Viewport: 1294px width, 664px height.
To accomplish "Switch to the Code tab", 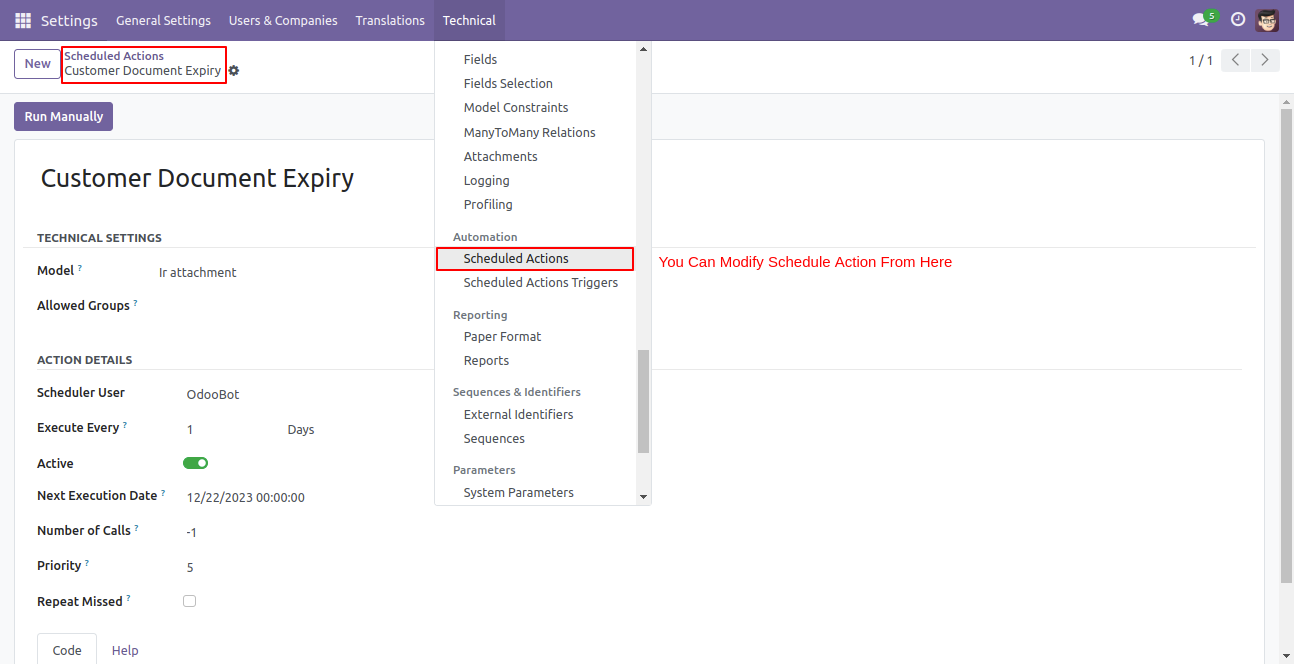I will pos(67,649).
